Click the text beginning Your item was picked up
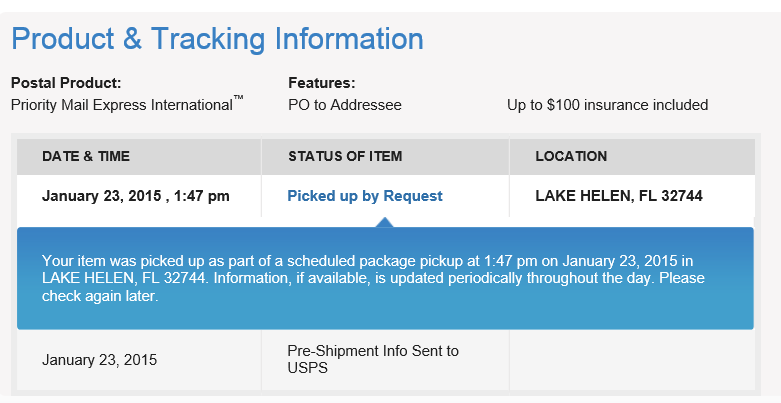 (x=373, y=278)
